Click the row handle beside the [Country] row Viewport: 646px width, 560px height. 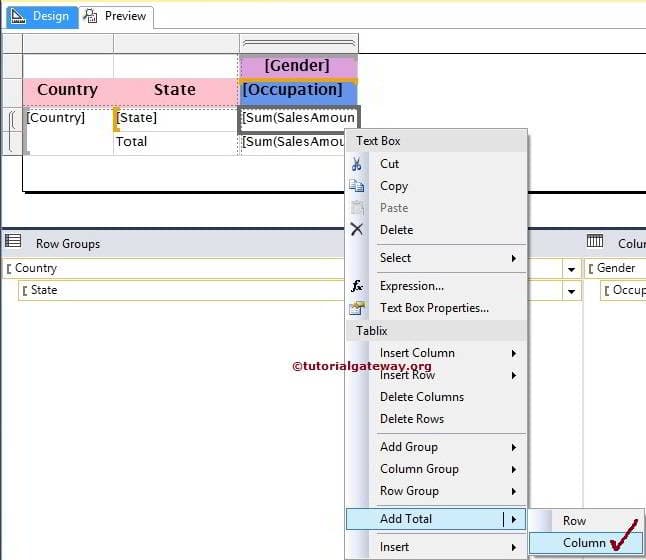coord(12,119)
